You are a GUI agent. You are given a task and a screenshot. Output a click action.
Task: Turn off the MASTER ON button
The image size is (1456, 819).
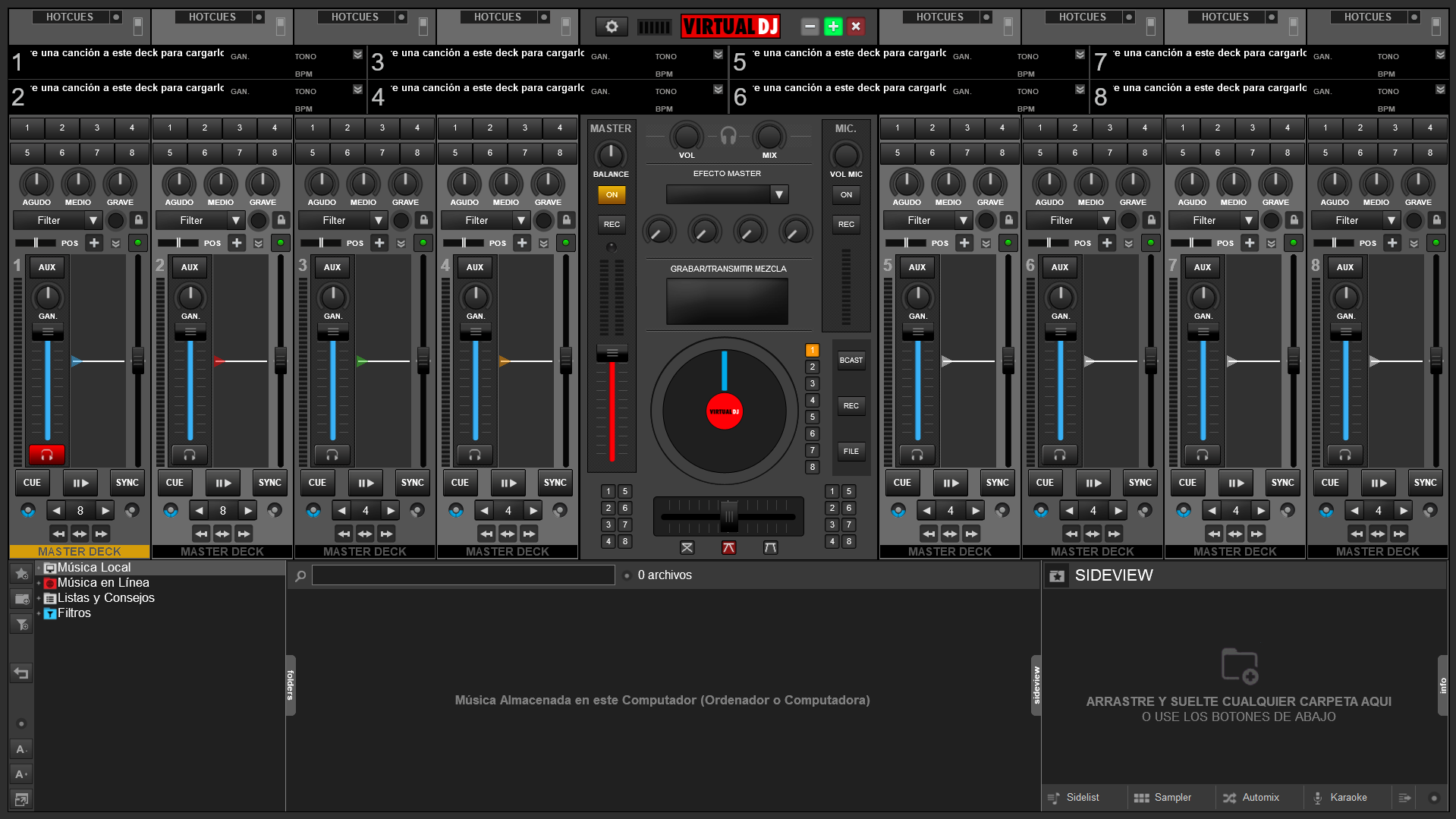pos(612,195)
